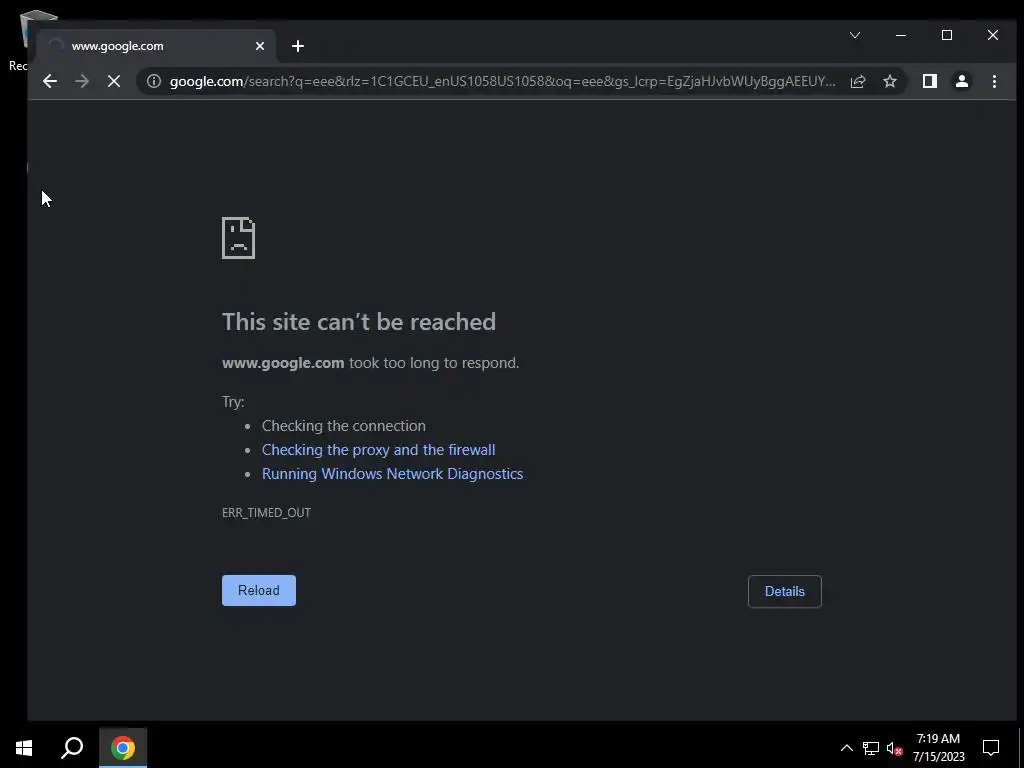
Task: Open Windows taskbar search
Action: coord(72,748)
